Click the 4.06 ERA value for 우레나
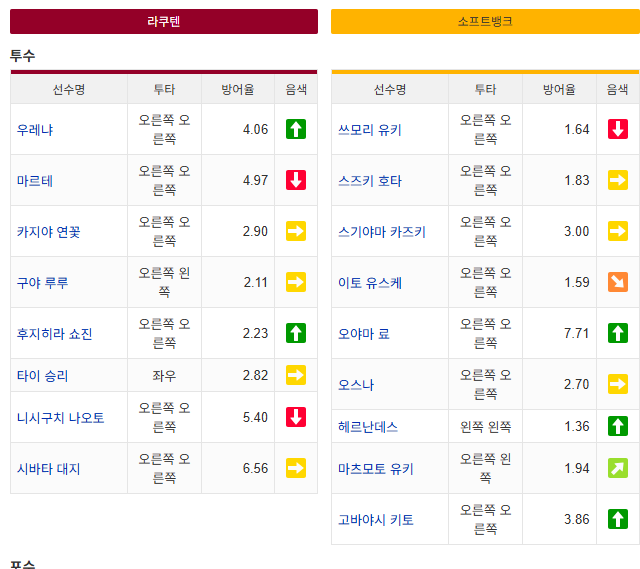Viewport: 640px width, 569px height. (x=256, y=129)
